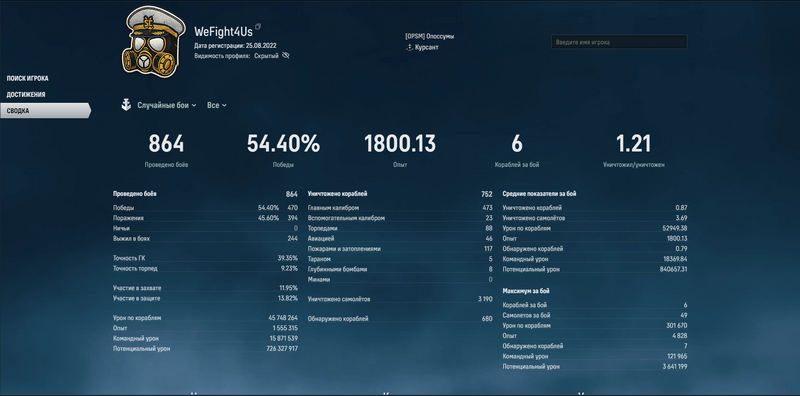This screenshot has height=396, width=800.
Task: Click the large 1800.13 experience figure
Action: click(x=400, y=144)
